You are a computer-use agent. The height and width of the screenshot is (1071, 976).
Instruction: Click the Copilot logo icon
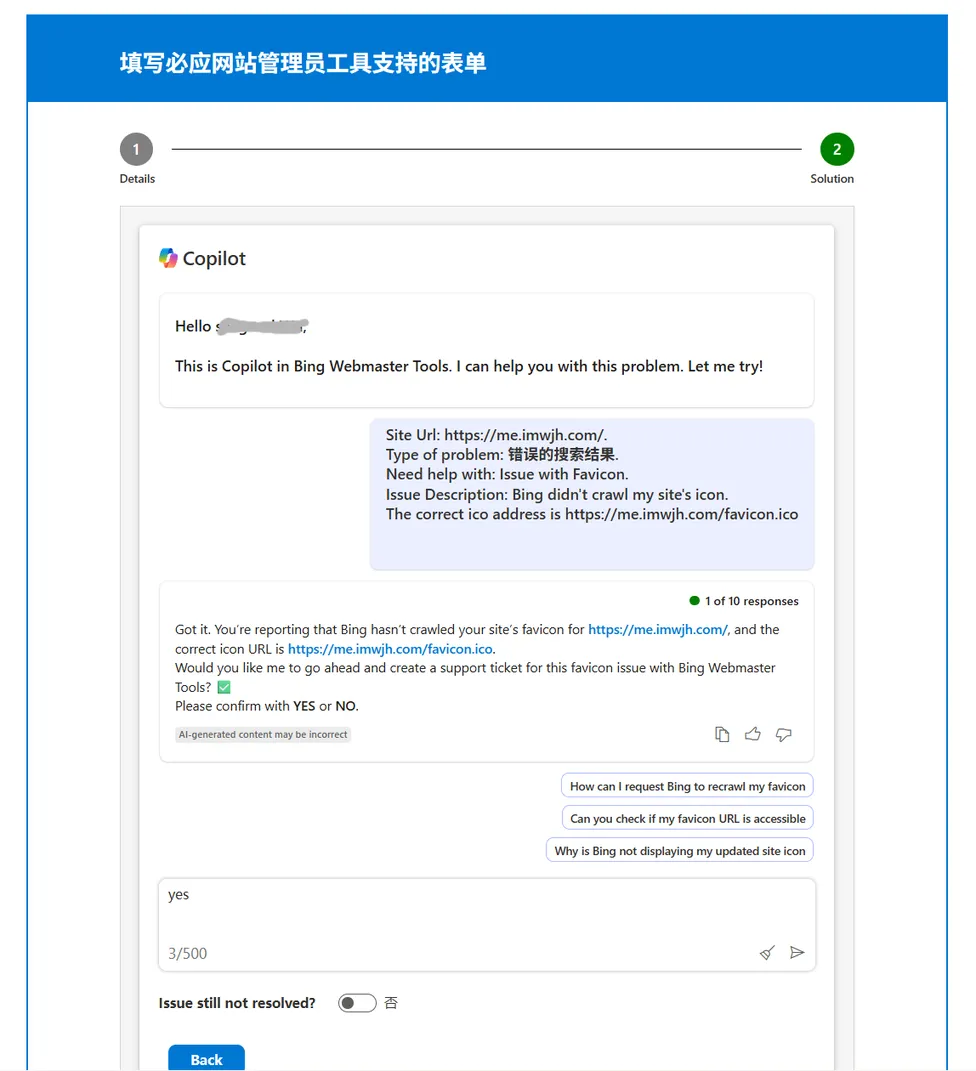coord(168,258)
